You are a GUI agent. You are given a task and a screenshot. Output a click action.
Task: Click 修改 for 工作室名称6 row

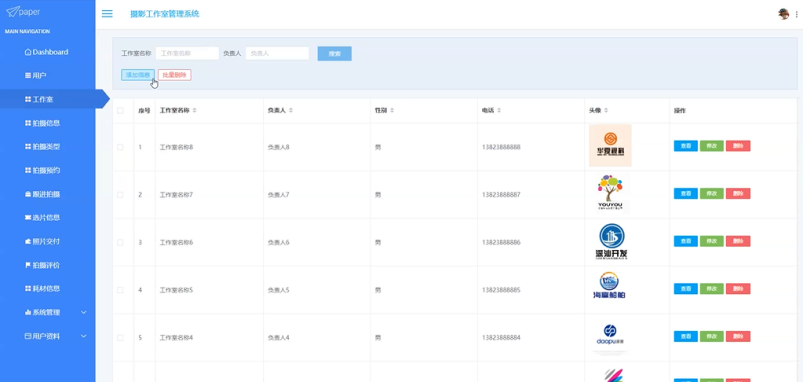point(712,241)
